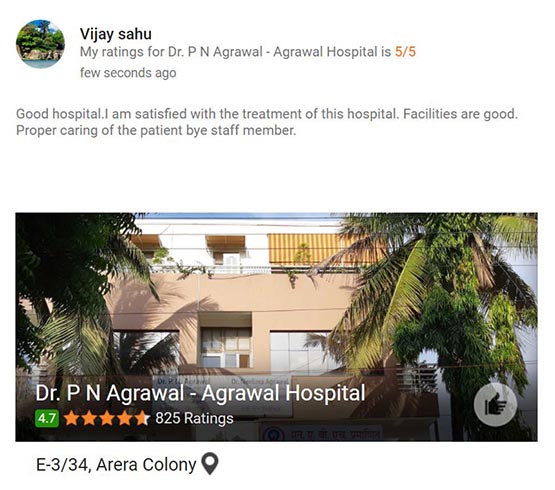Click the orange 5/5 rating score
This screenshot has width=555, height=490.
pos(405,52)
